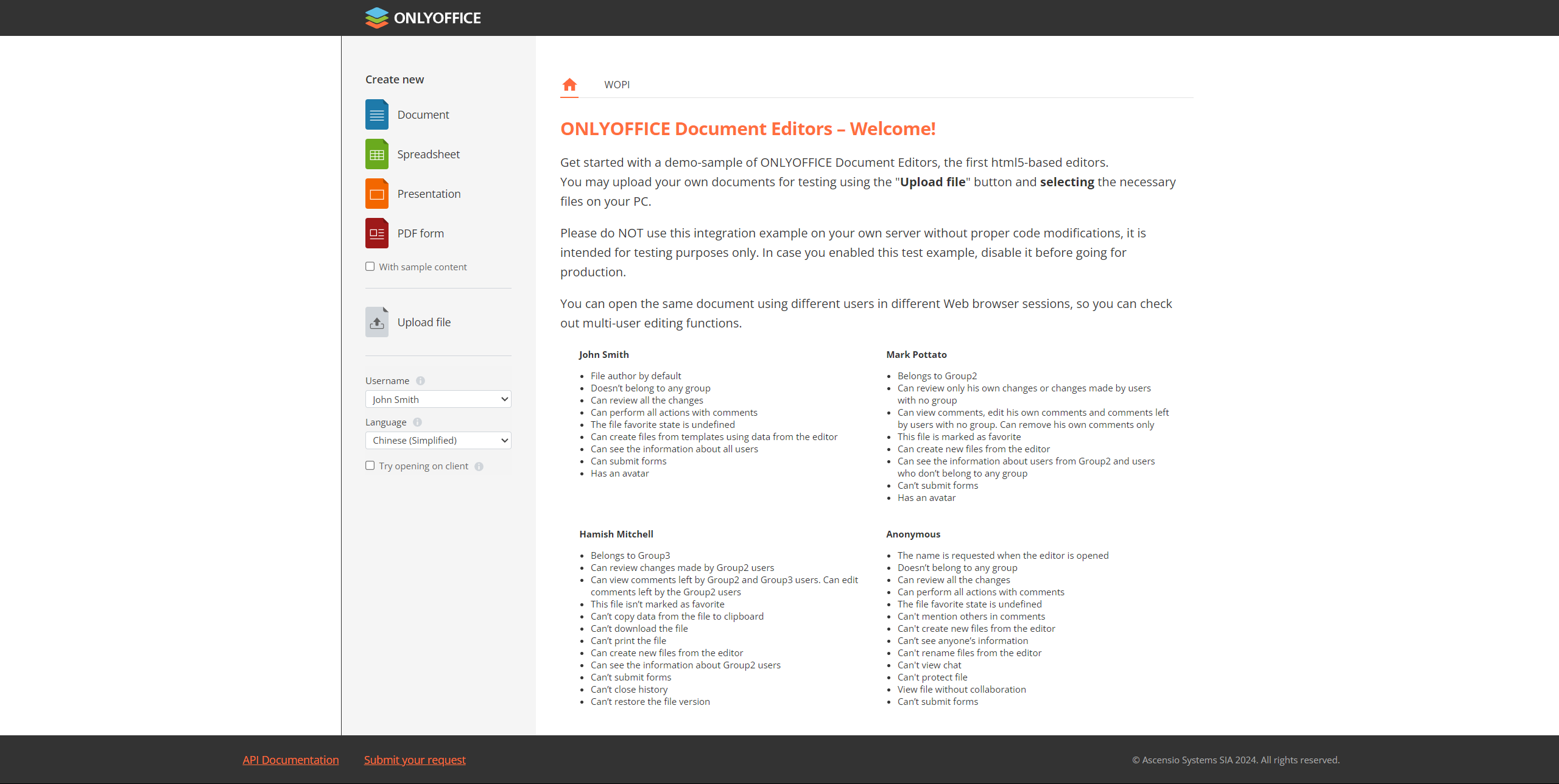Toggle Try opening on client checkbox
Viewport: 1559px width, 784px height.
[x=370, y=466]
